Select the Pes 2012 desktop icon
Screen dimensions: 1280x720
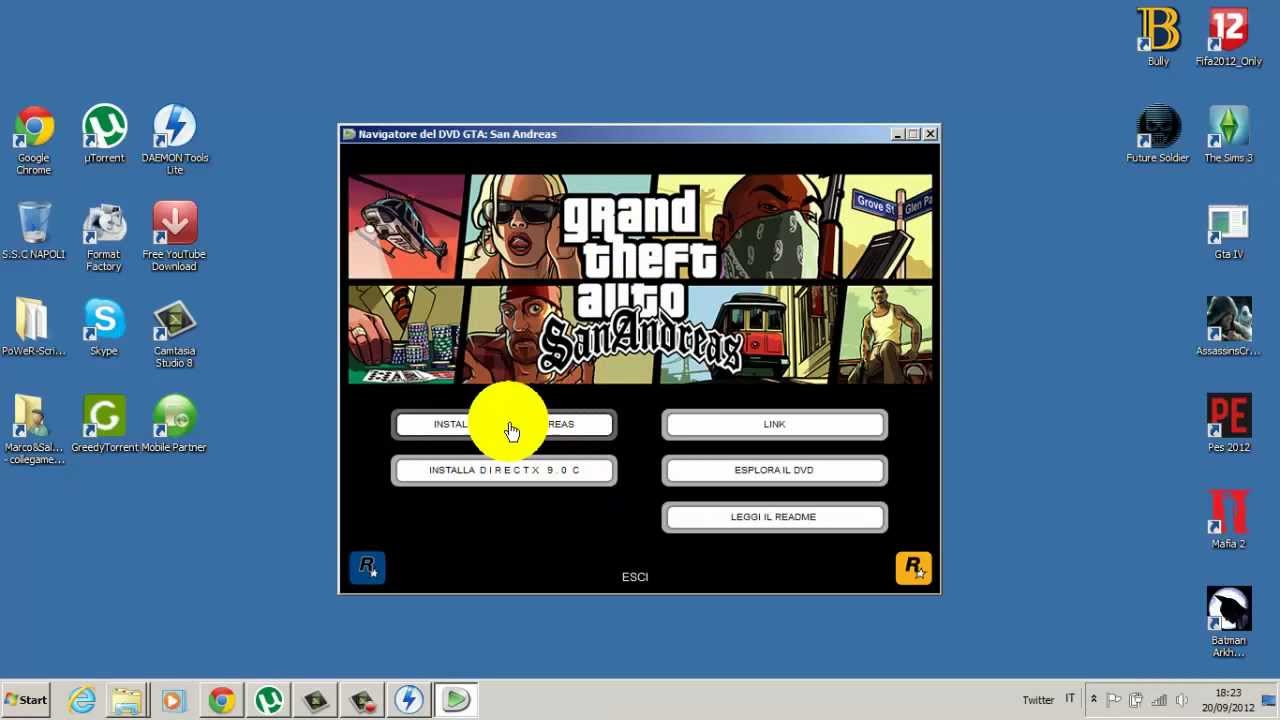1229,424
